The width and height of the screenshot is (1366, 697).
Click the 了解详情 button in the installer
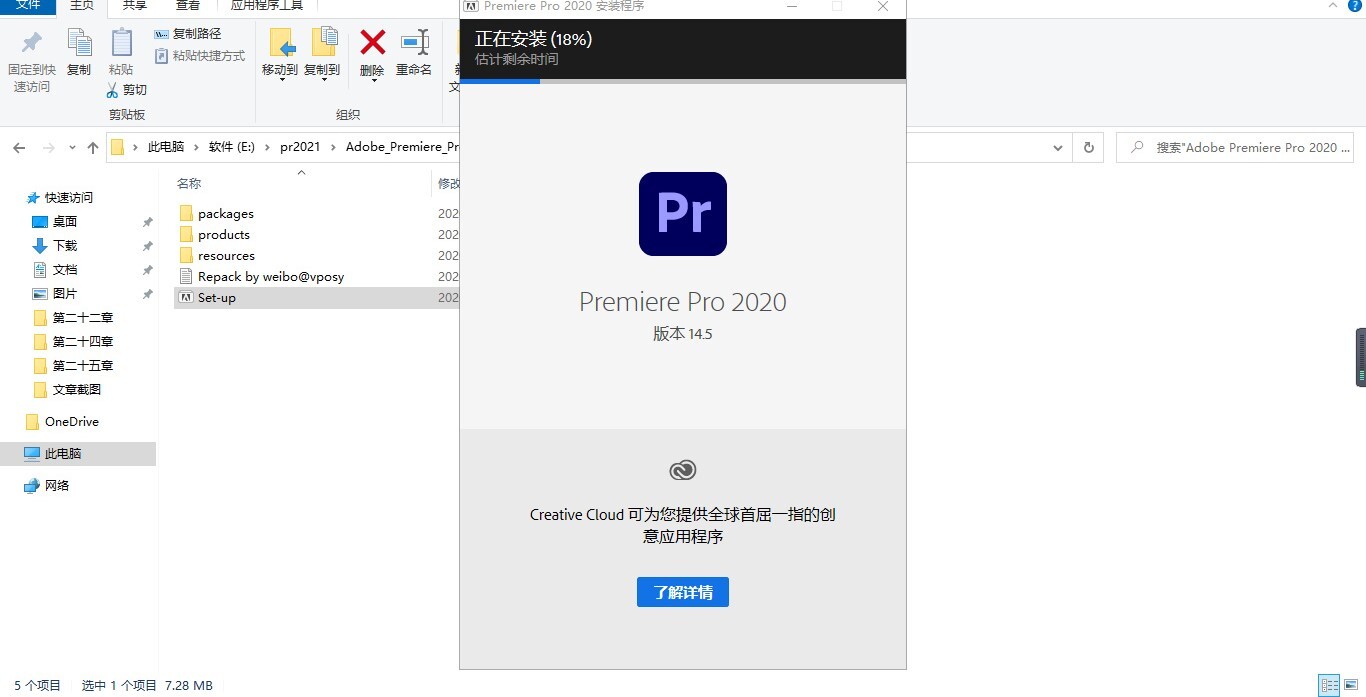[683, 591]
